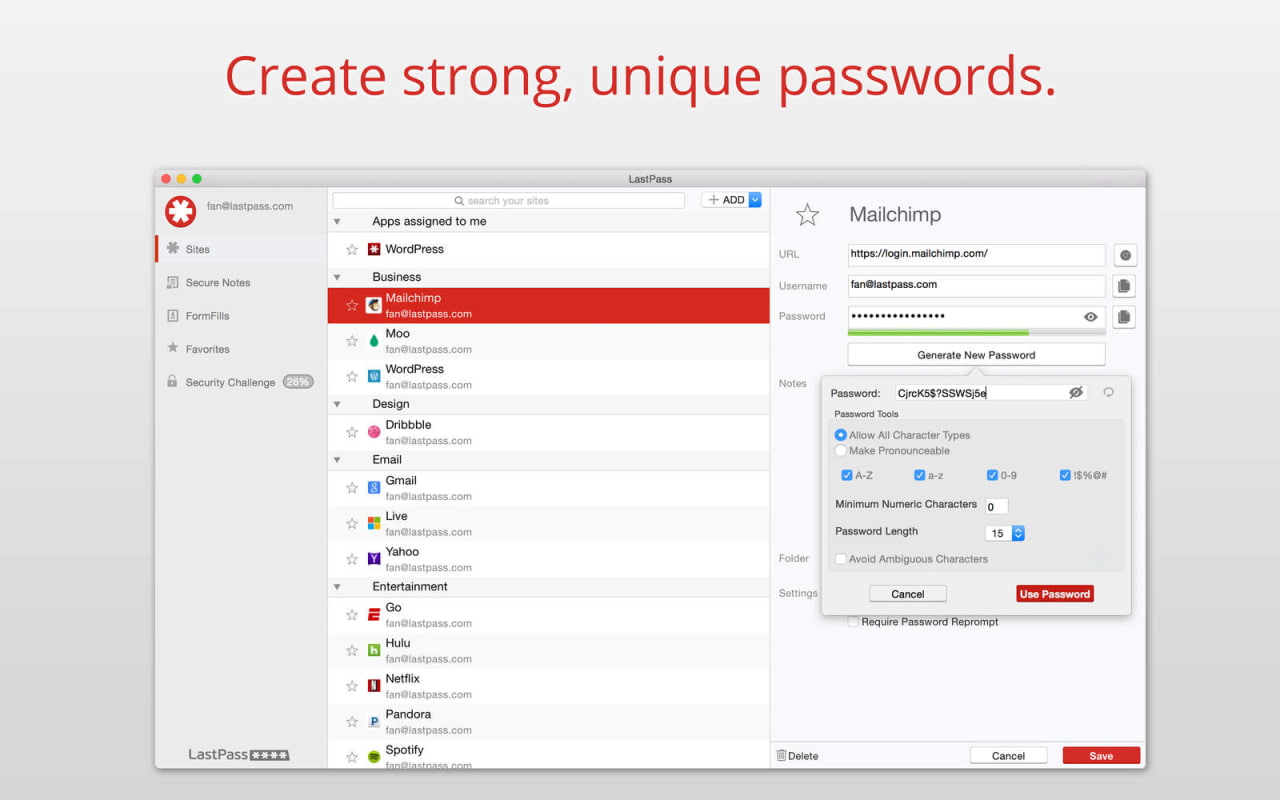Click the LastPass account avatar icon

pyautogui.click(x=181, y=211)
